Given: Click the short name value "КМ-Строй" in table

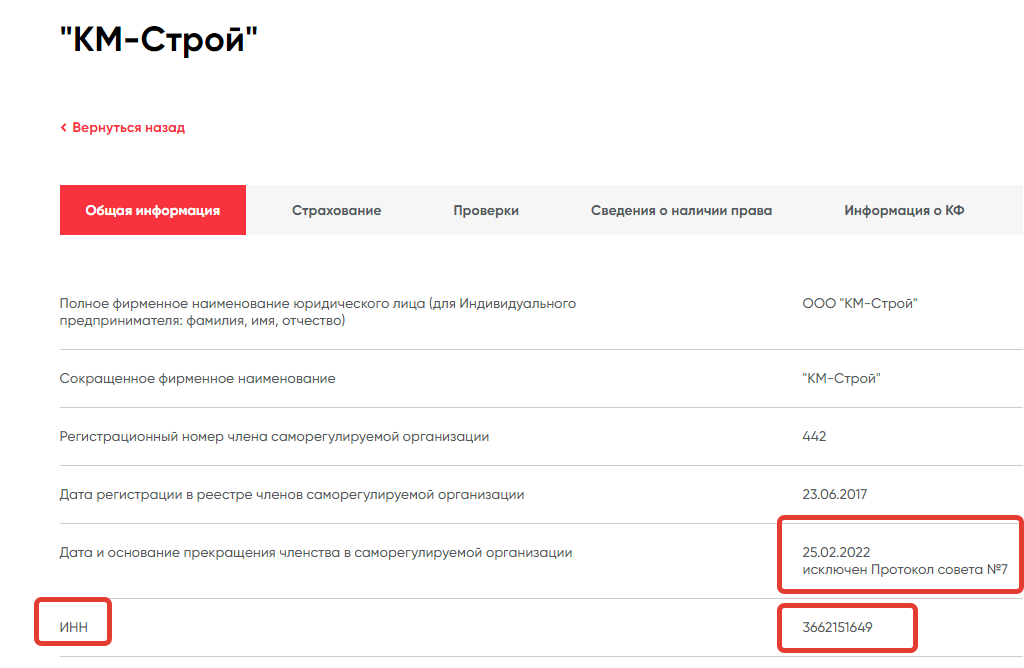Looking at the screenshot, I should click(x=841, y=379).
